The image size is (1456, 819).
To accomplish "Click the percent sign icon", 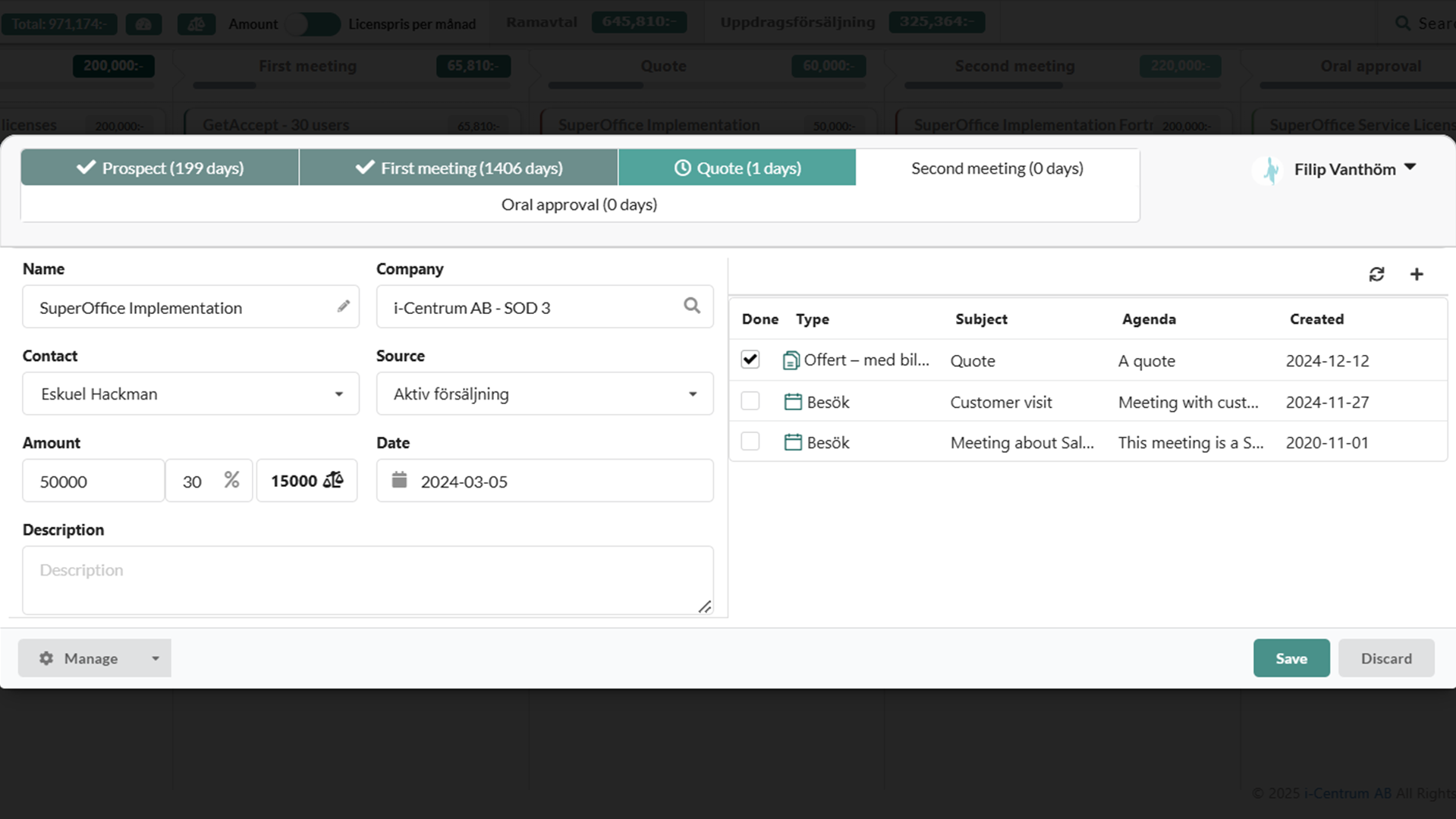I will coord(231,480).
